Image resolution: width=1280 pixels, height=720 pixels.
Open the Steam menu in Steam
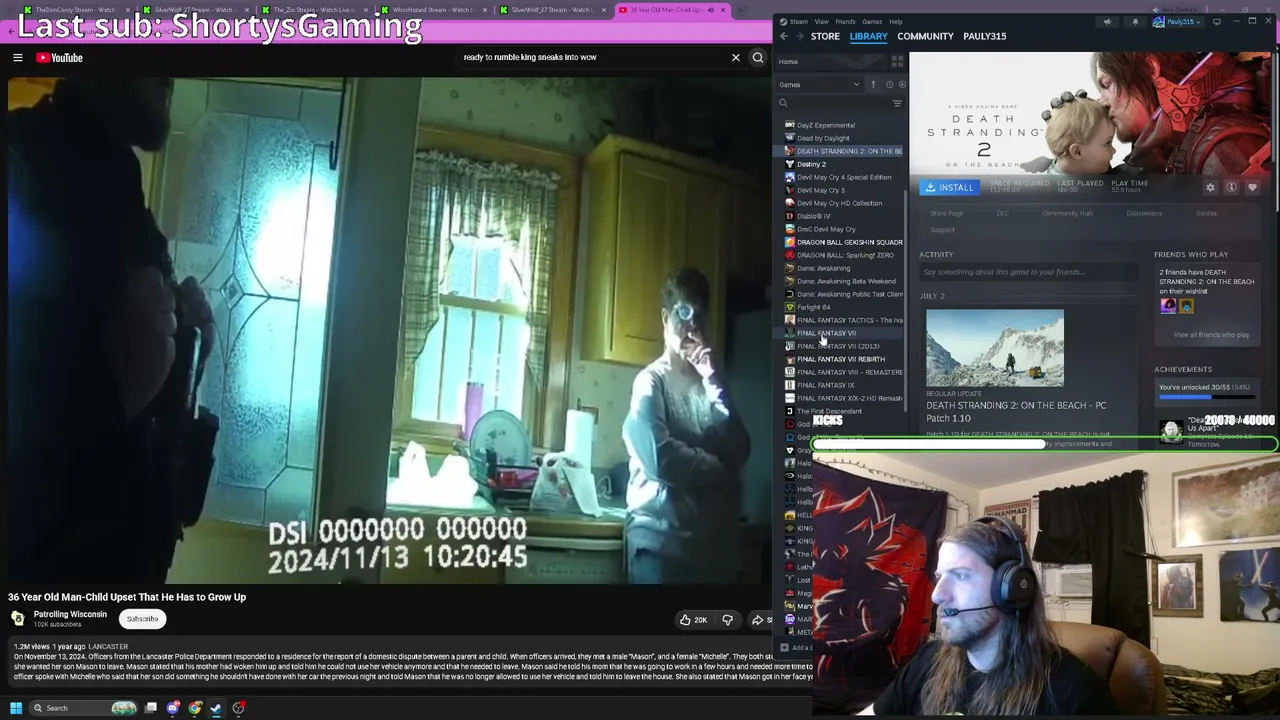[x=799, y=21]
